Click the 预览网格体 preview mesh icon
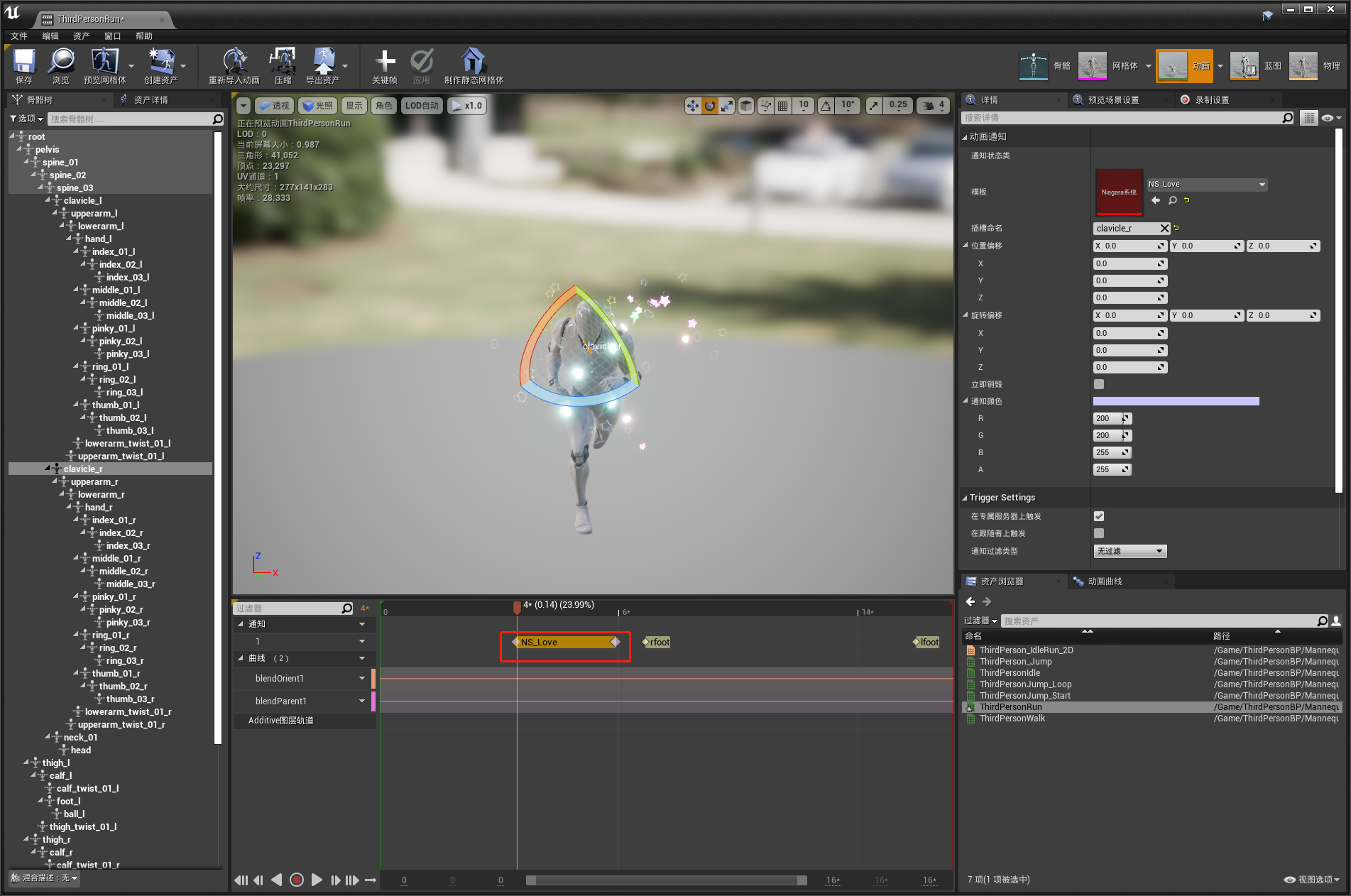 pyautogui.click(x=104, y=66)
